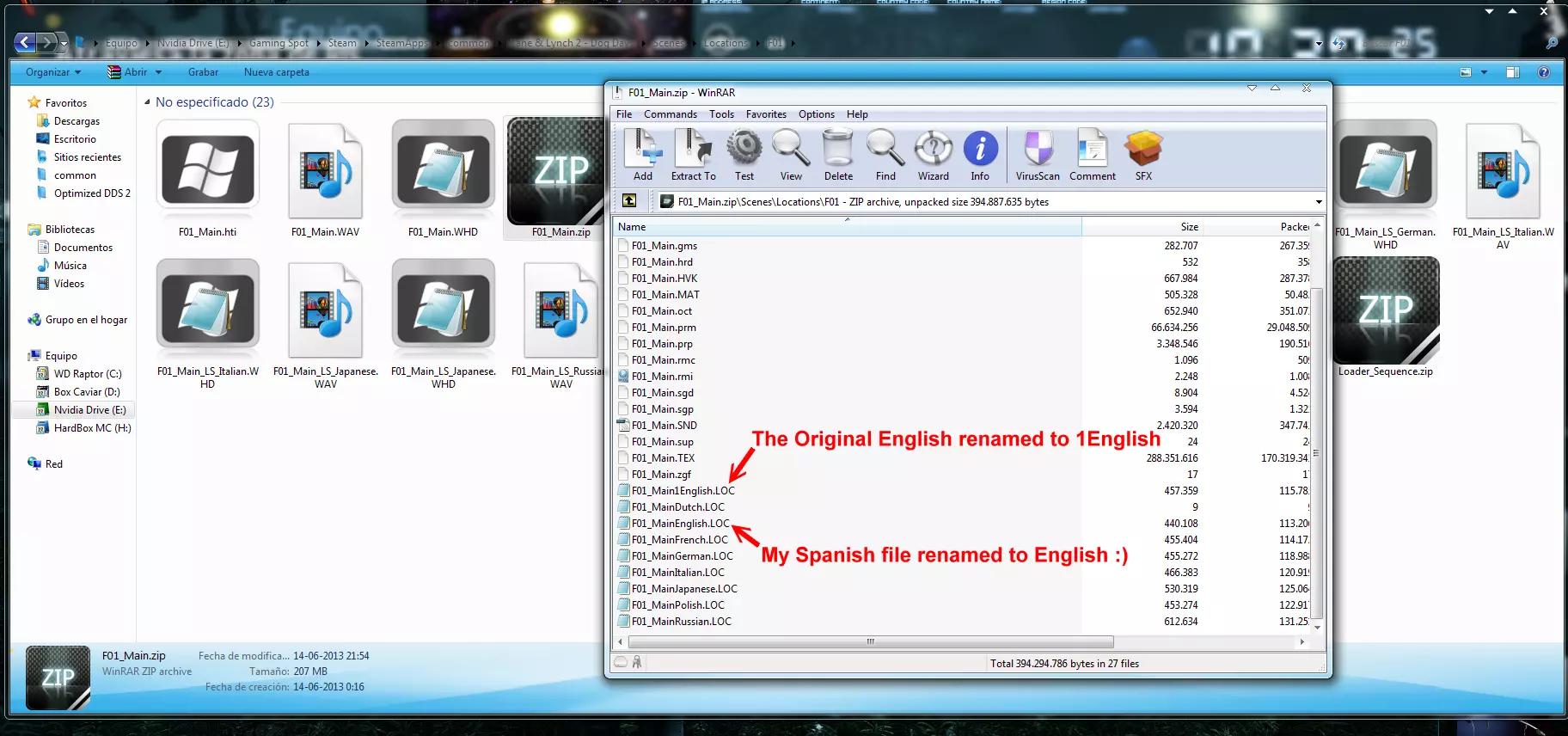Sort archive list by Size column
The height and width of the screenshot is (736, 1568).
tap(1142, 227)
